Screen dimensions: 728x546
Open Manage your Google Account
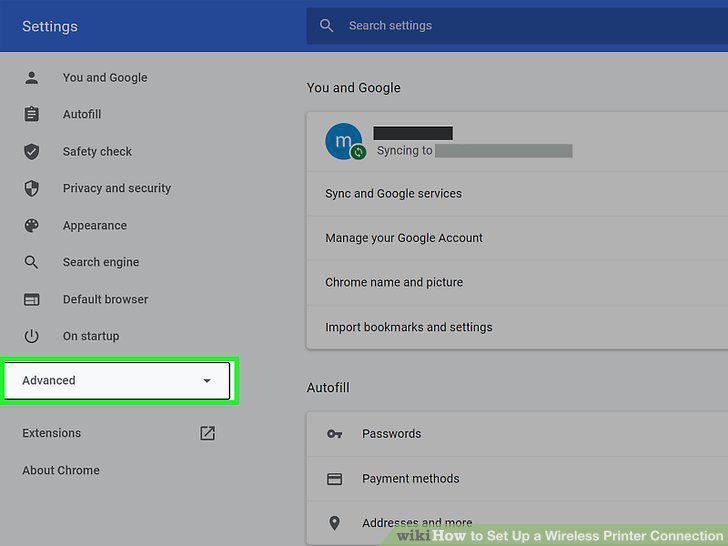[517, 238]
